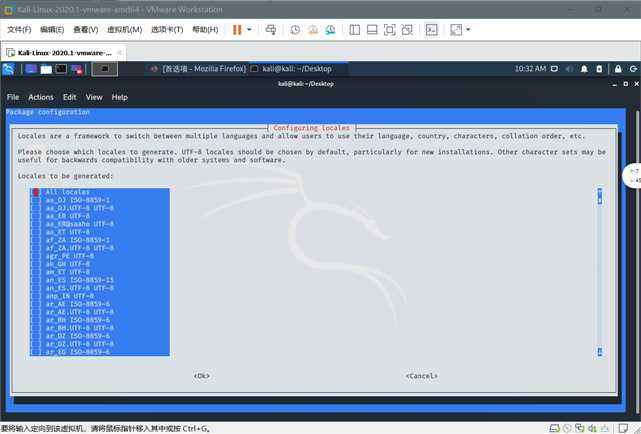Viewport: 641px width, 434px height.
Task: Select the ar_AE ISO-8859-6 row text
Action: click(78, 304)
